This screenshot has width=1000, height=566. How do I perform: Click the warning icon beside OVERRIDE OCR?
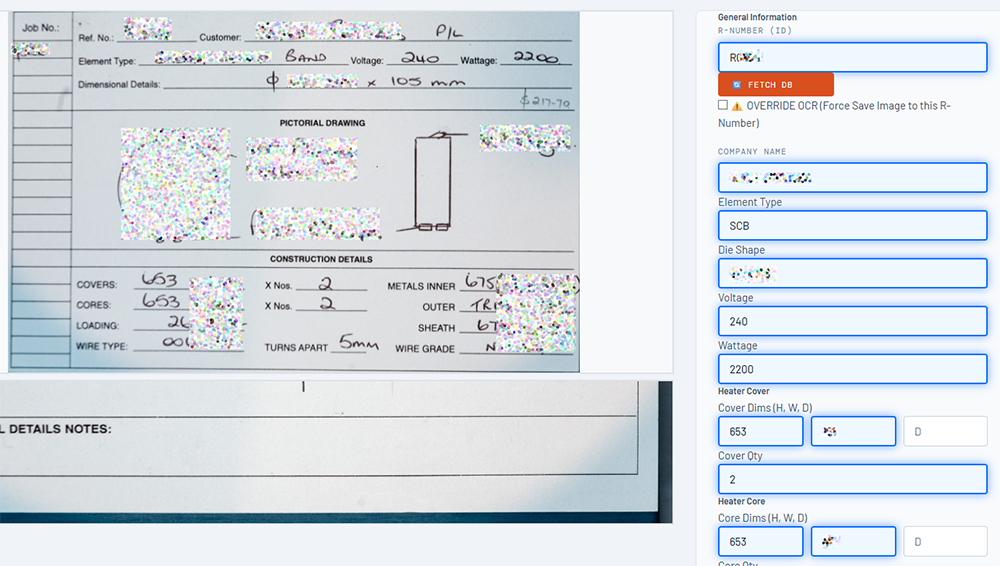point(737,106)
